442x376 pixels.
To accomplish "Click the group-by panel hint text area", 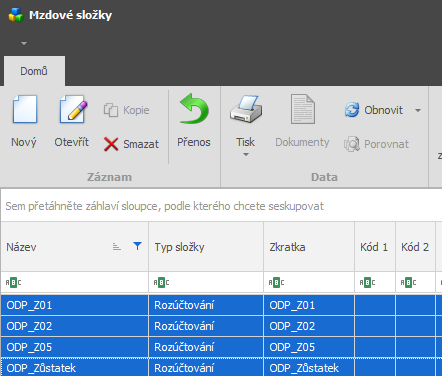I will click(165, 206).
